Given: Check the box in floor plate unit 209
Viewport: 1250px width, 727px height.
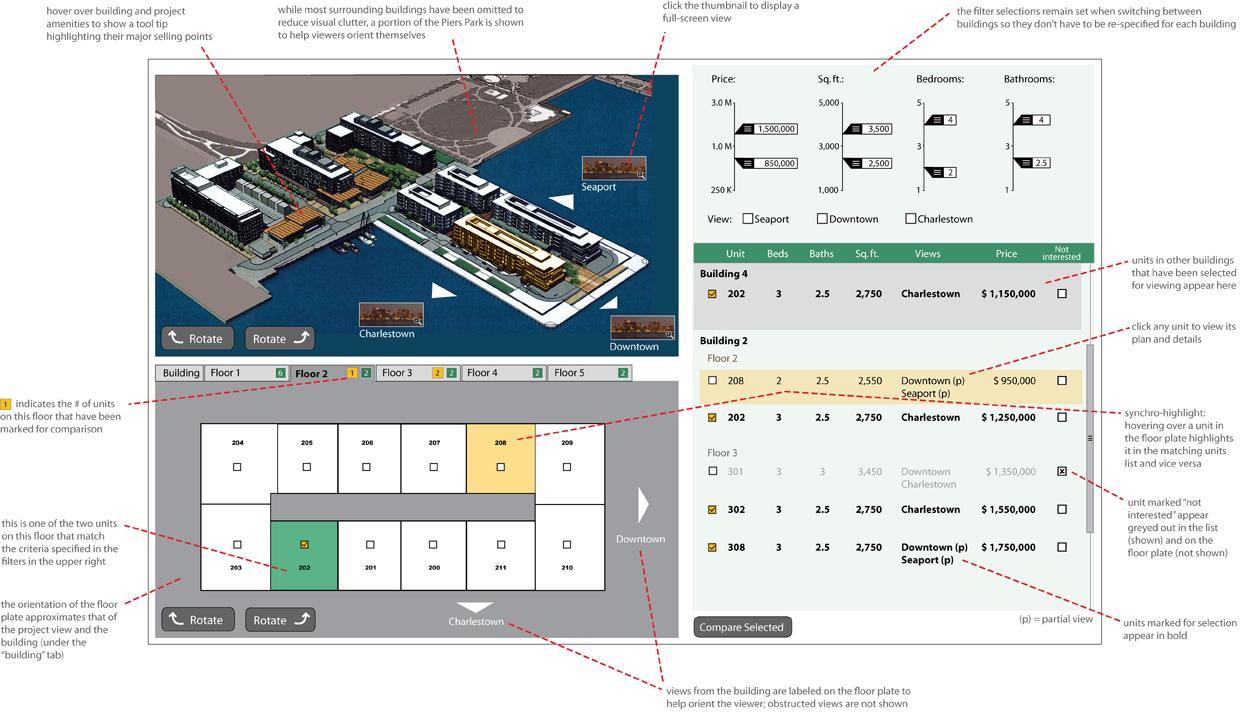Looking at the screenshot, I should [567, 467].
